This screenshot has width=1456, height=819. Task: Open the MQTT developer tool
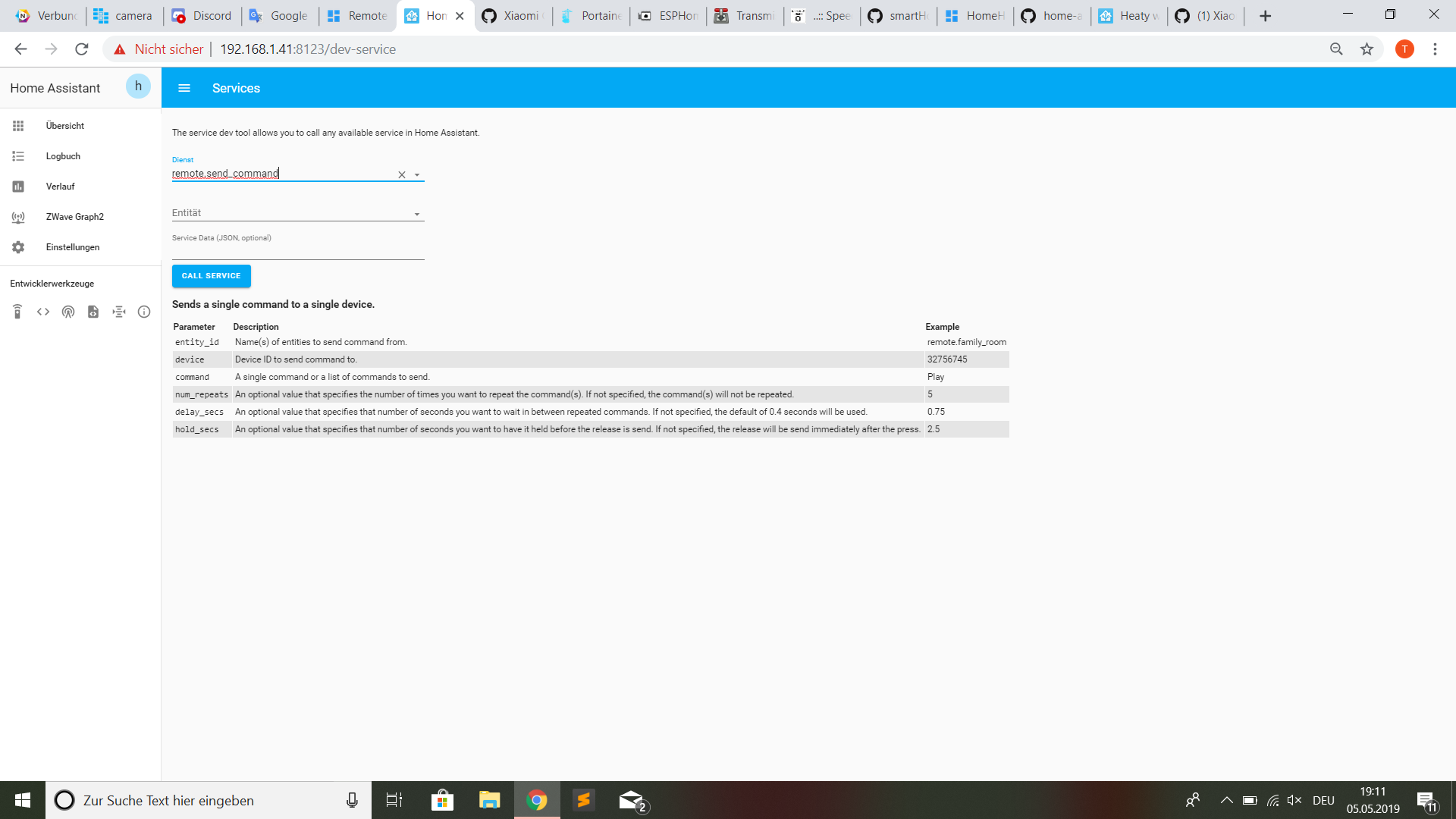point(118,312)
